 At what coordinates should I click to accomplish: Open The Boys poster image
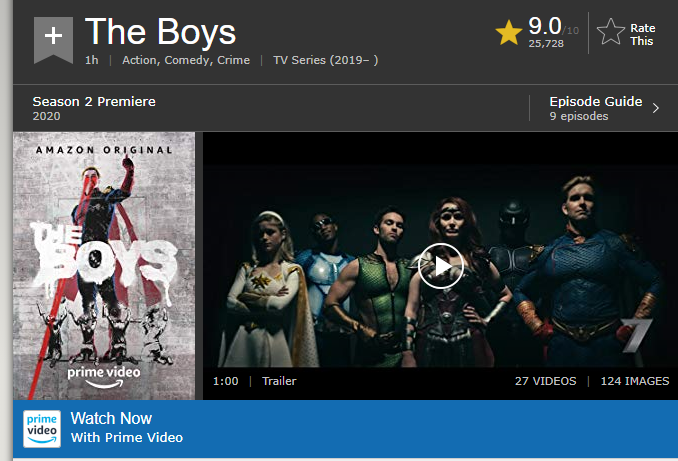coord(104,266)
